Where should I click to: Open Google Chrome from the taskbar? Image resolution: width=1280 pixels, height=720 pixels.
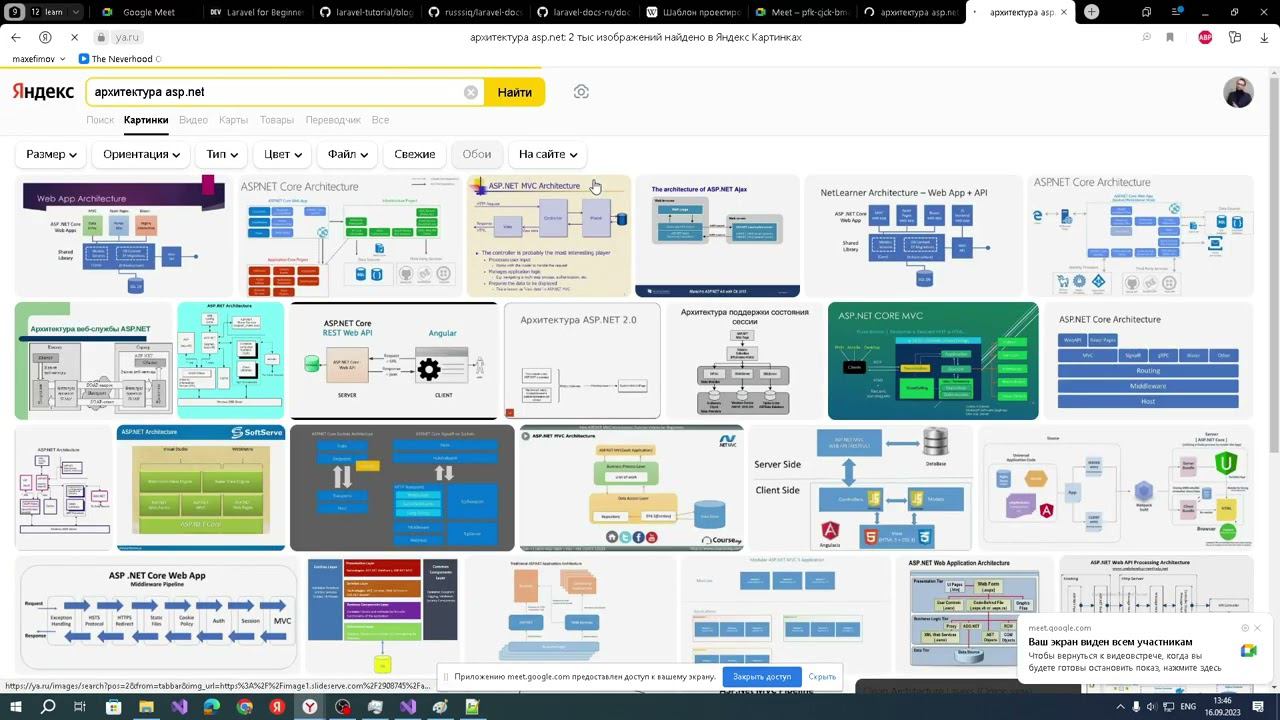245,707
